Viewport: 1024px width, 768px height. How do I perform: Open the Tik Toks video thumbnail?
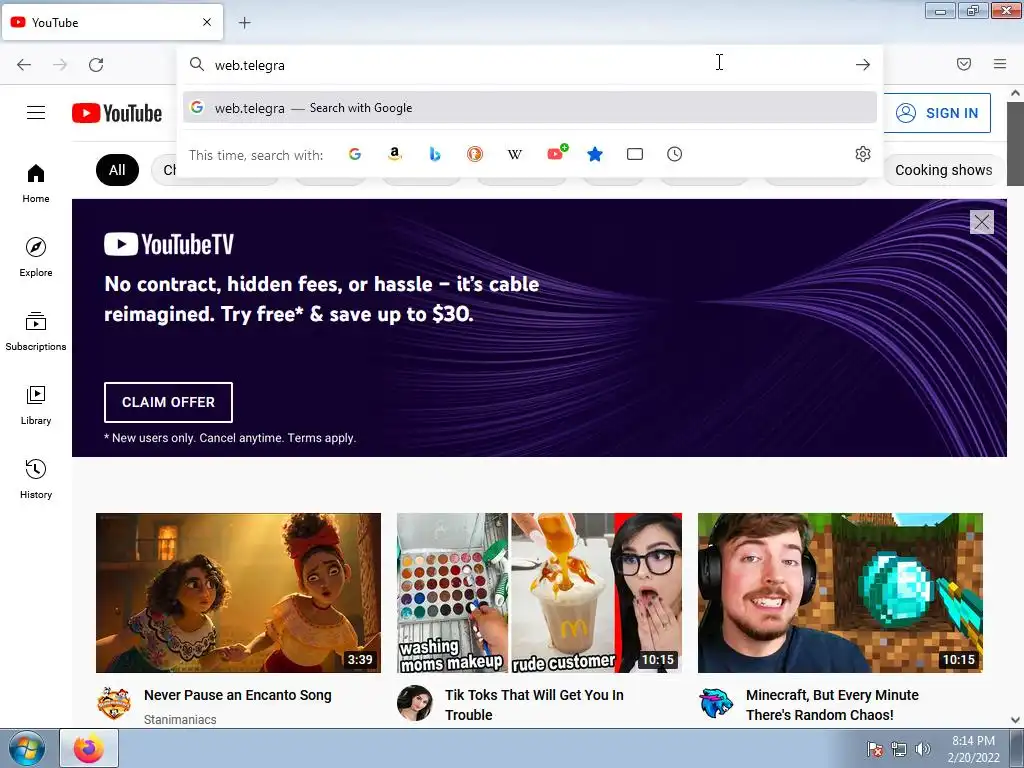(x=539, y=593)
